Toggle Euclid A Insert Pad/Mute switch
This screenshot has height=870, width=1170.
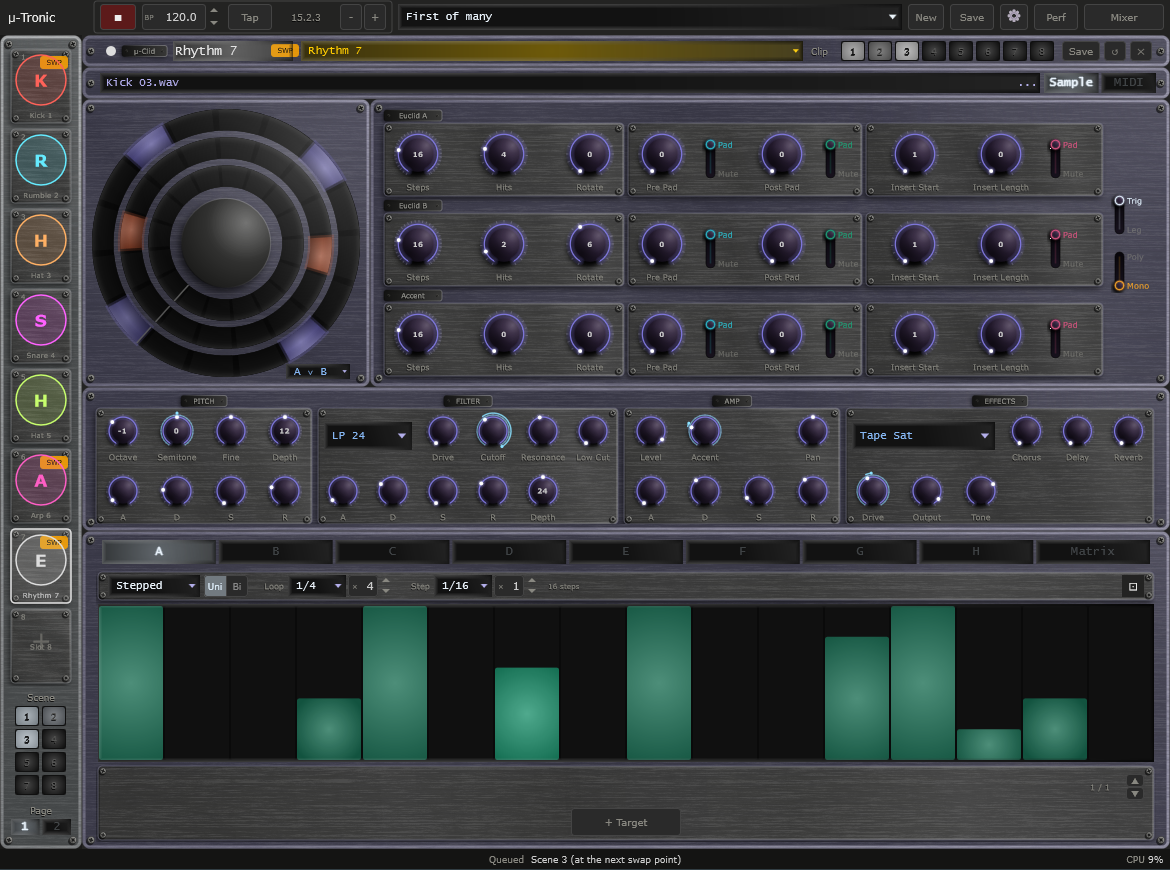coord(1055,159)
